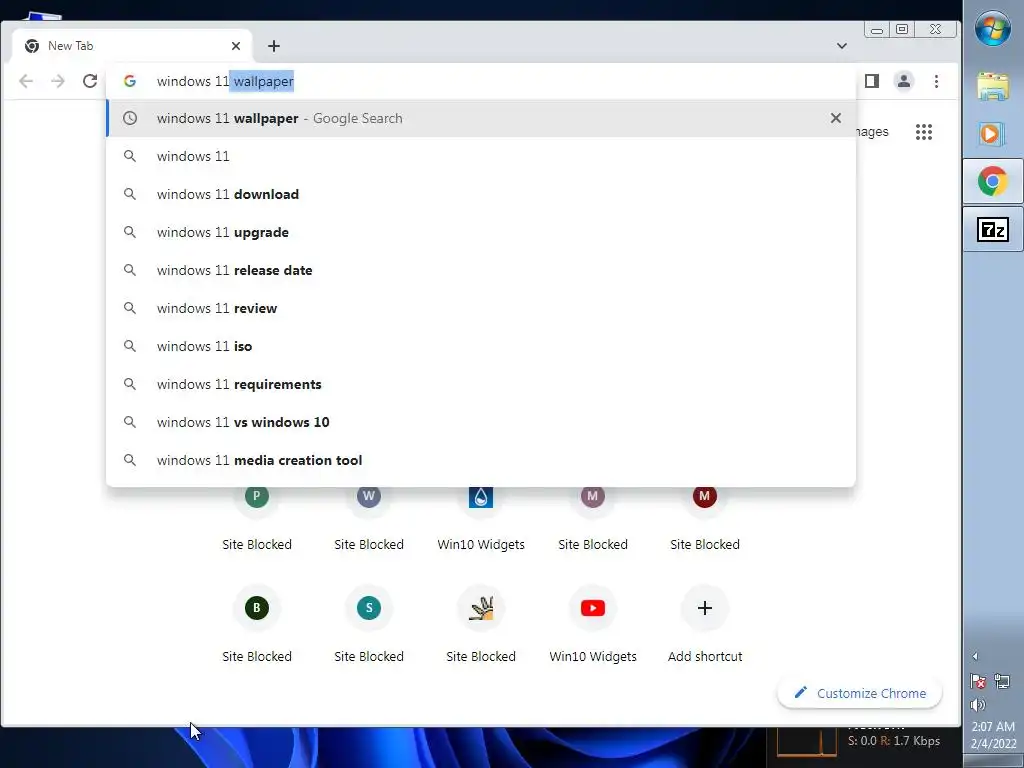Click the Google icon in address bar
This screenshot has height=768, width=1024.
pyautogui.click(x=130, y=81)
